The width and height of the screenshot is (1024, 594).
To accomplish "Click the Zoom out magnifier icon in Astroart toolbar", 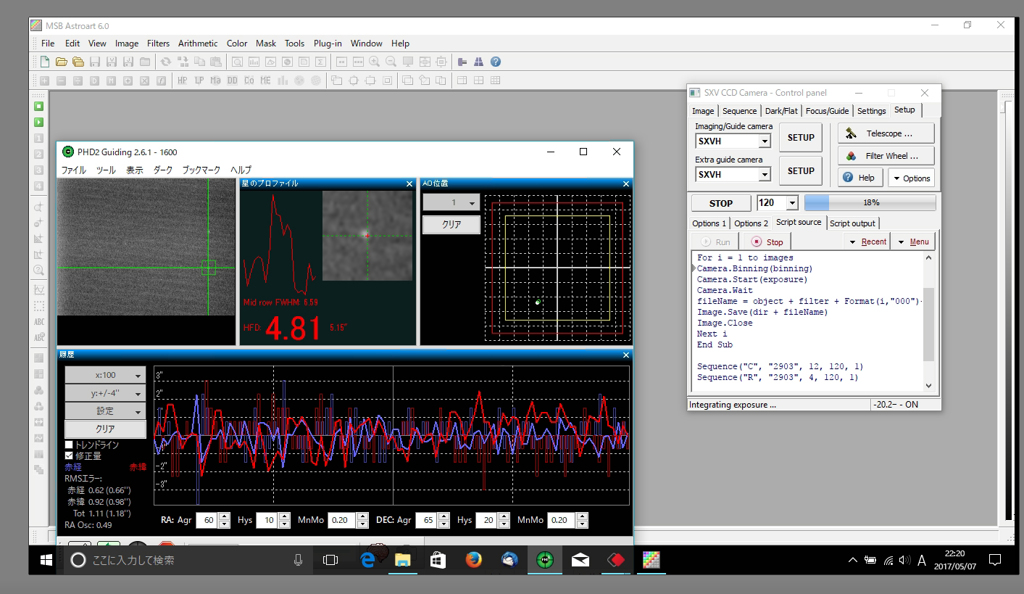I will 391,62.
